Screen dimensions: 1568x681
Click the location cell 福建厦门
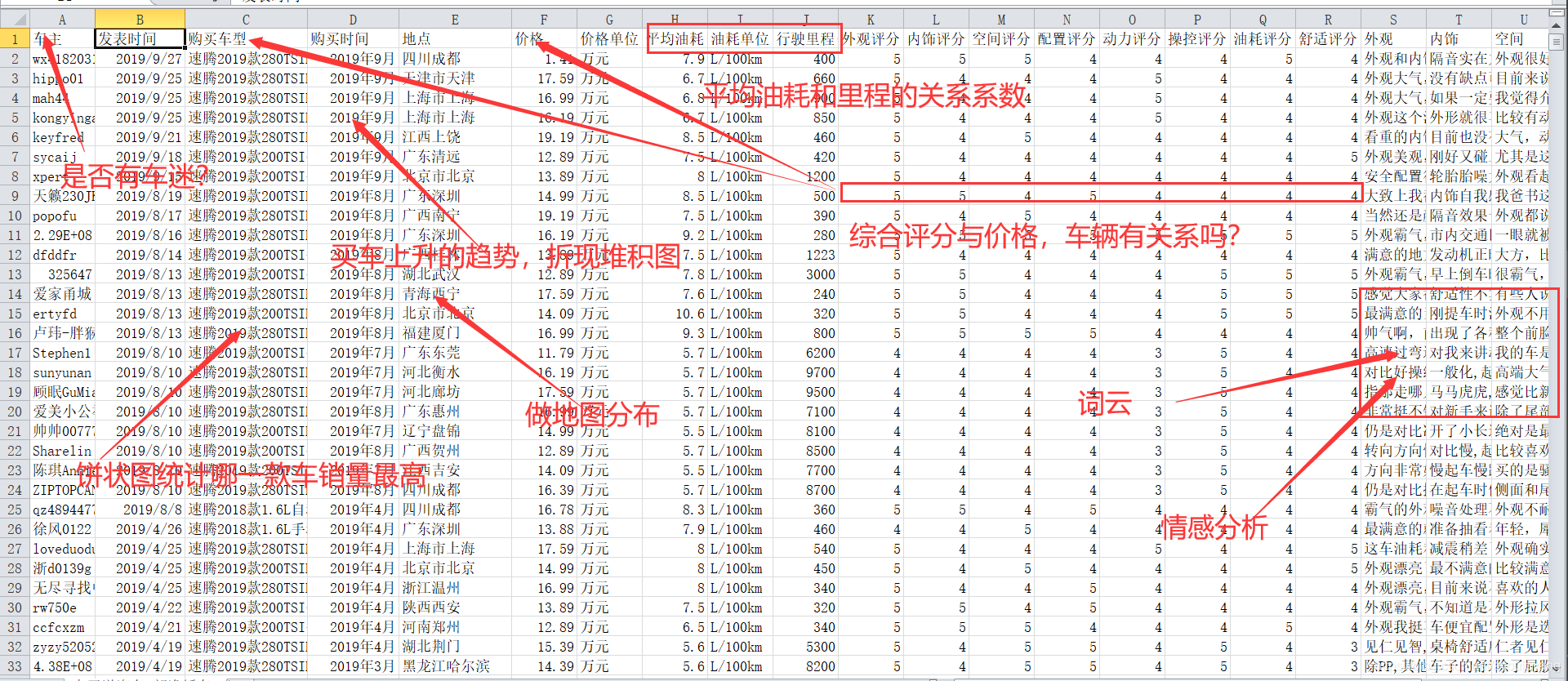[455, 333]
